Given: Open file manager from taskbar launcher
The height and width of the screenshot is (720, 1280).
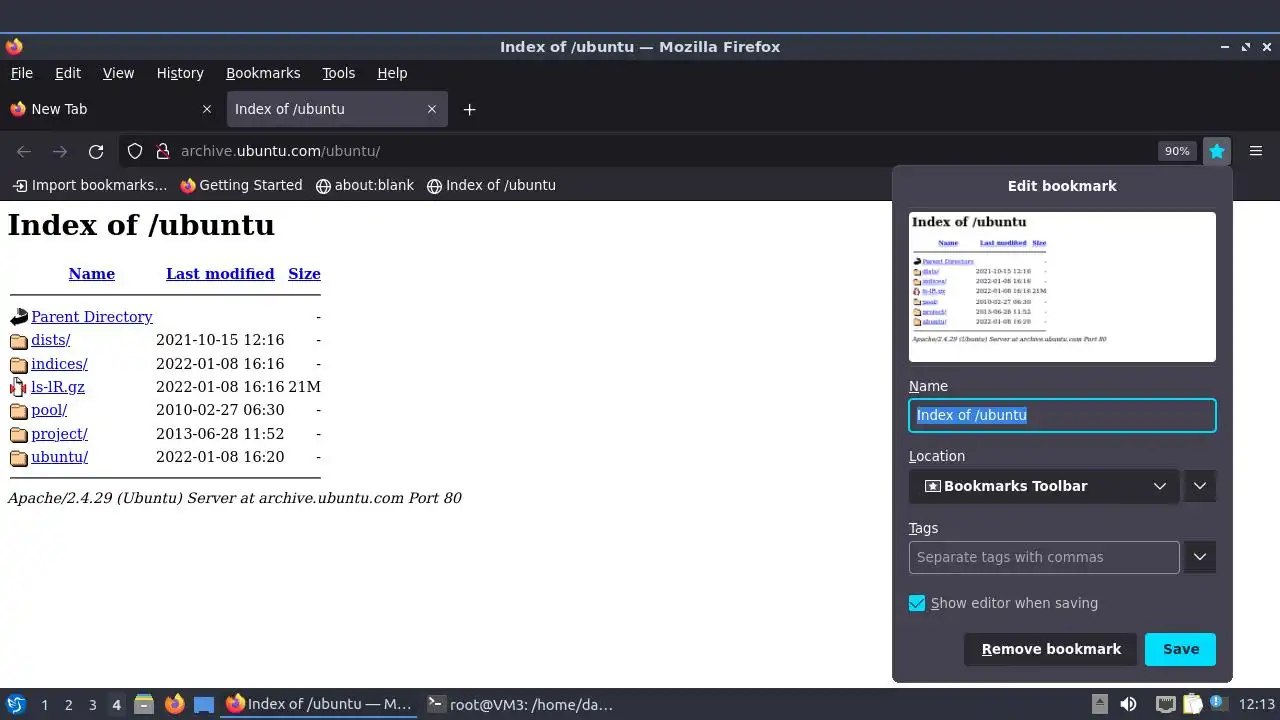Looking at the screenshot, I should [x=144, y=704].
